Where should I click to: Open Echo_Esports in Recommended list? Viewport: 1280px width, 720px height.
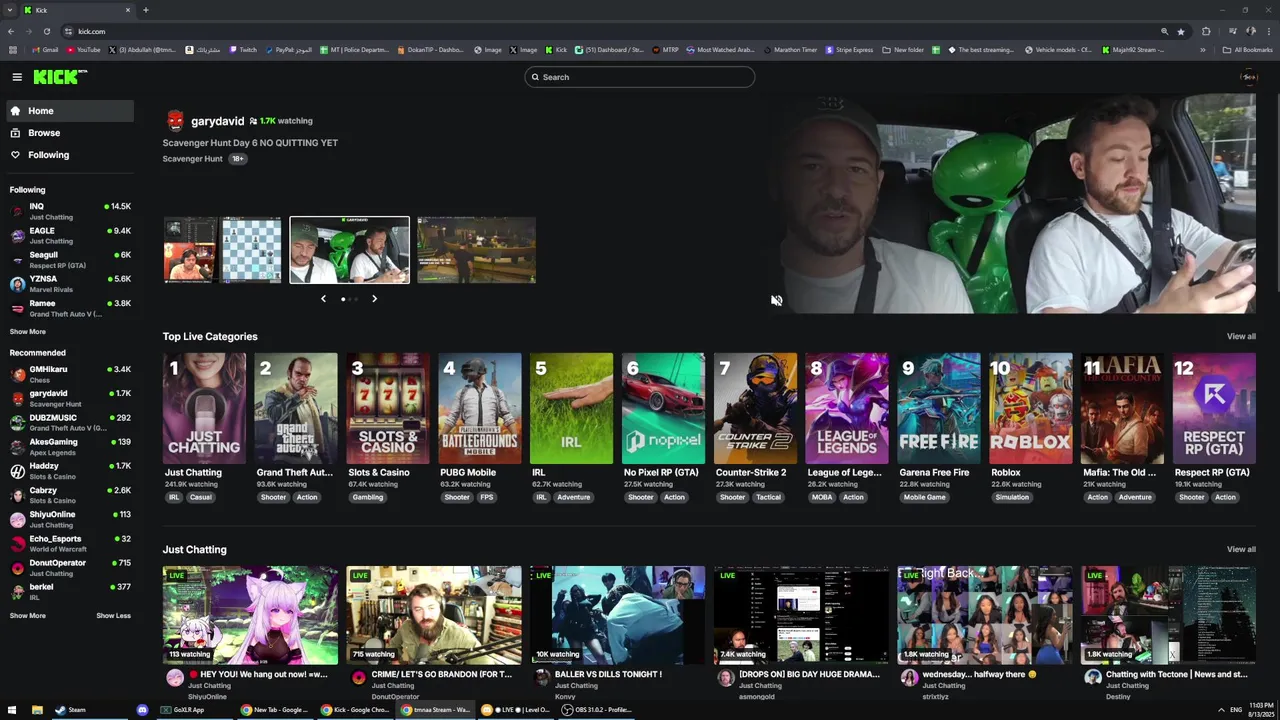(69, 543)
